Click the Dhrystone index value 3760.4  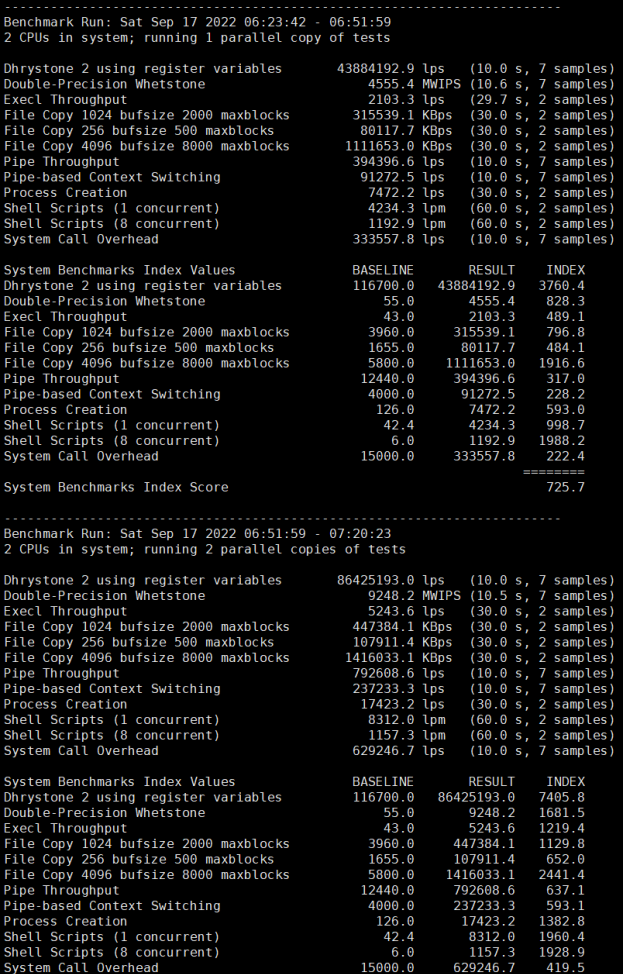[564, 286]
